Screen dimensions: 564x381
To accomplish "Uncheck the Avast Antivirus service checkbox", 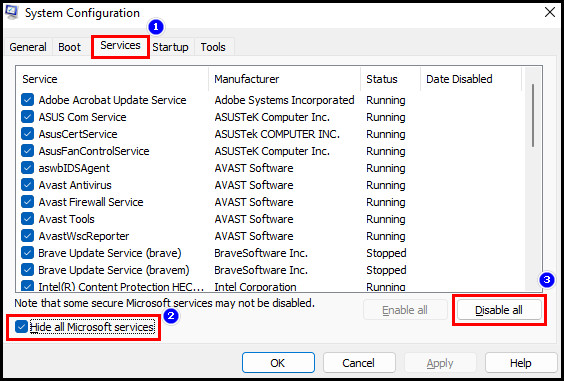I will coord(27,185).
